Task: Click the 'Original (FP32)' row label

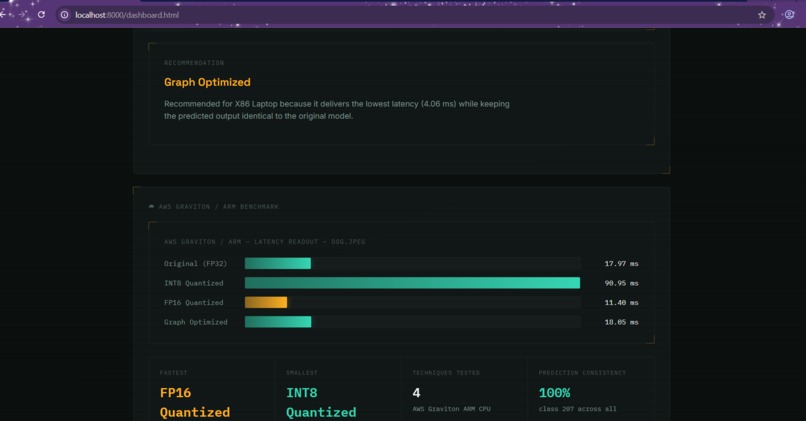Action: [x=195, y=264]
